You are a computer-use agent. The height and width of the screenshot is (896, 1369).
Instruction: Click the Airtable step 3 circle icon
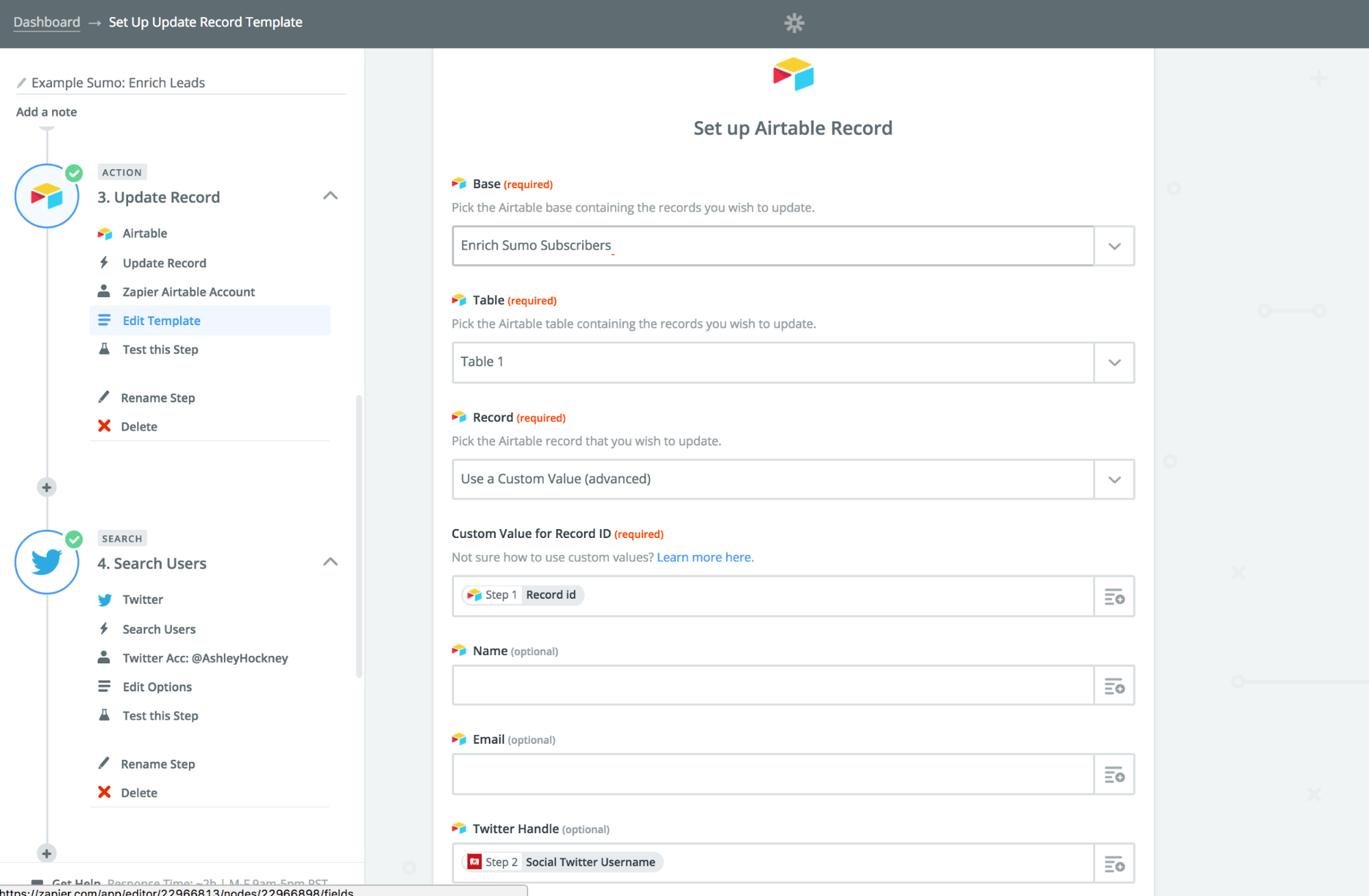[47, 196]
